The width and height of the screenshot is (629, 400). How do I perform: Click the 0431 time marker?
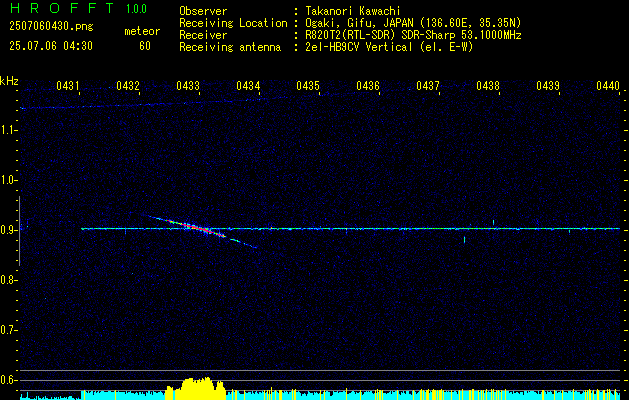67,85
